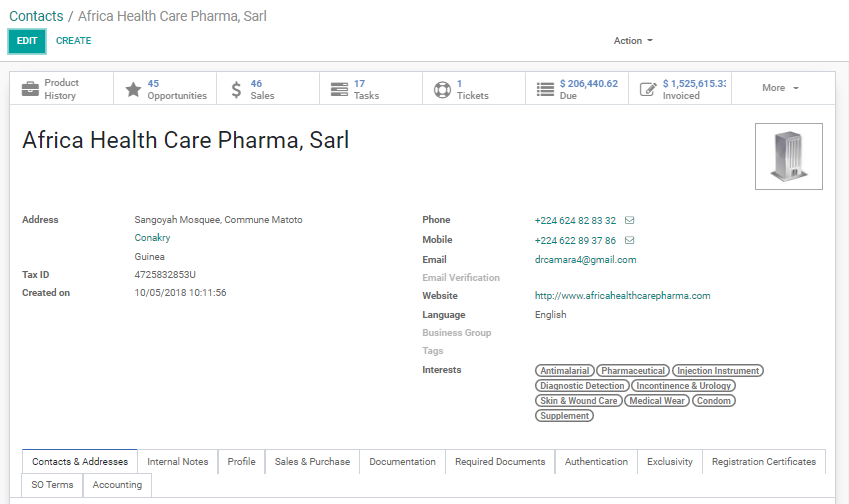The width and height of the screenshot is (849, 504).
Task: Click the Conakry city link
Action: click(152, 238)
